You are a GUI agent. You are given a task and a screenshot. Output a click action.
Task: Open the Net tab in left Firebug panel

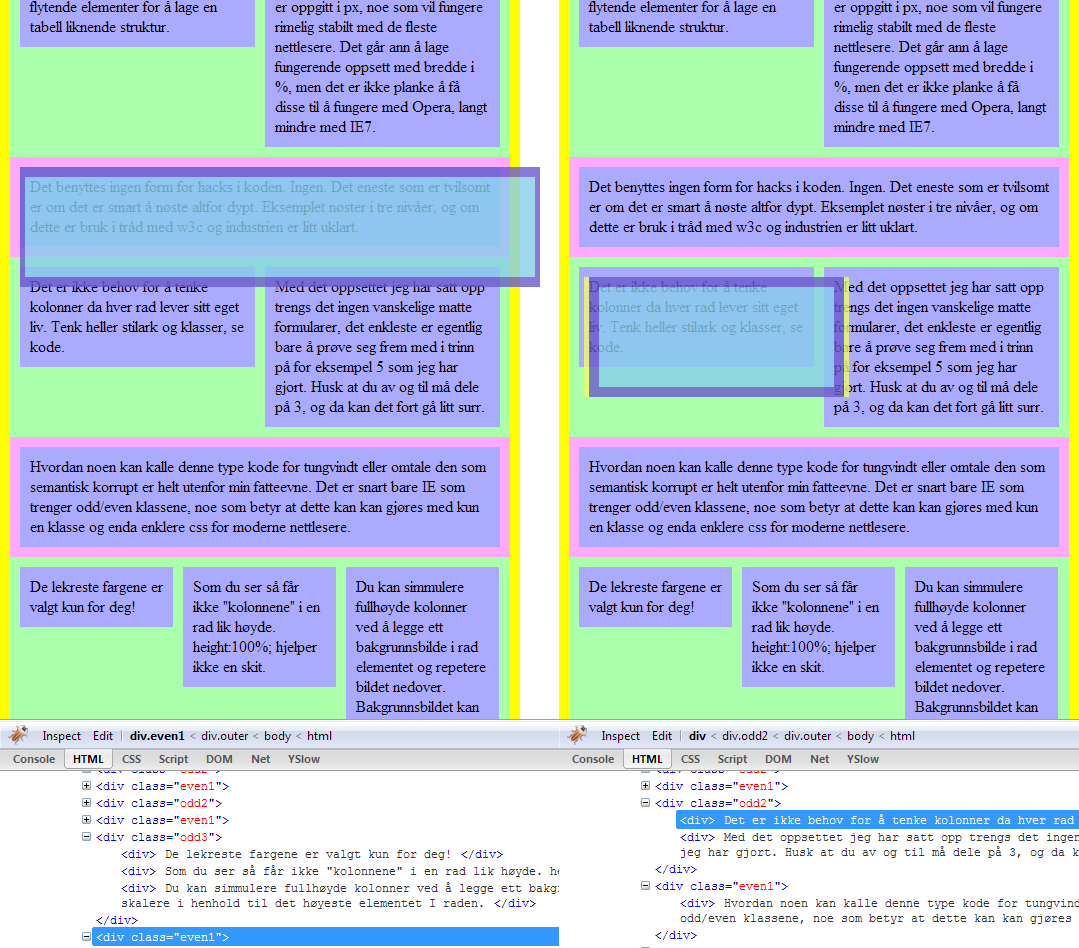(x=261, y=759)
